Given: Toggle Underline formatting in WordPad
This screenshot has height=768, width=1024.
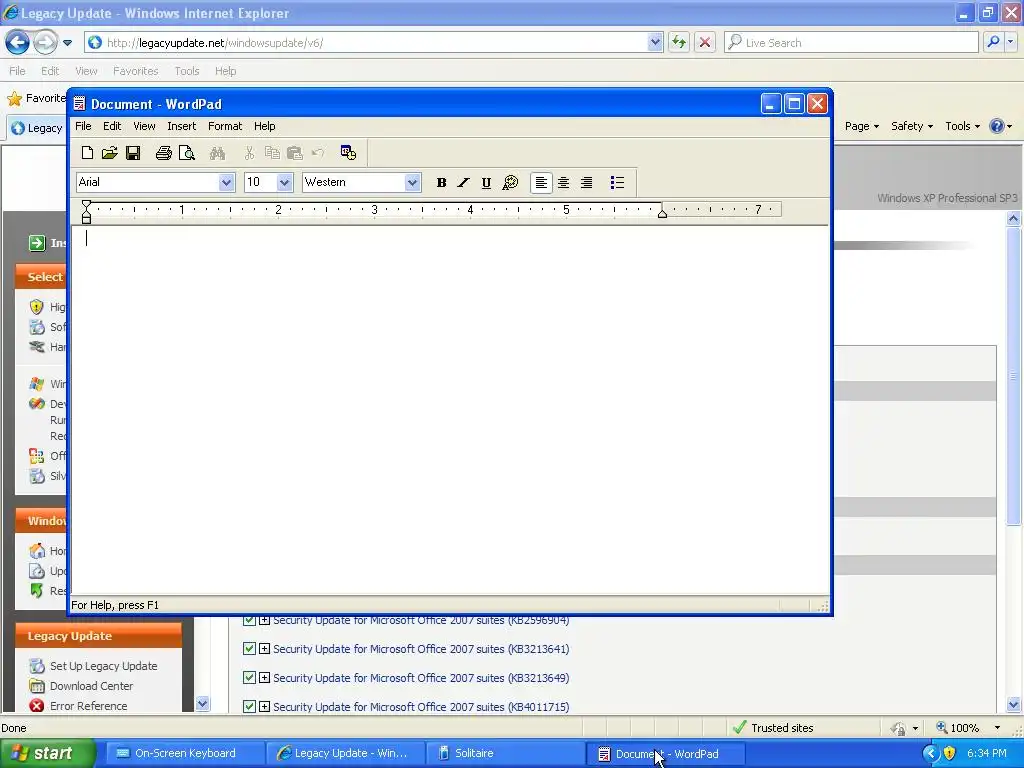Looking at the screenshot, I should [486, 183].
